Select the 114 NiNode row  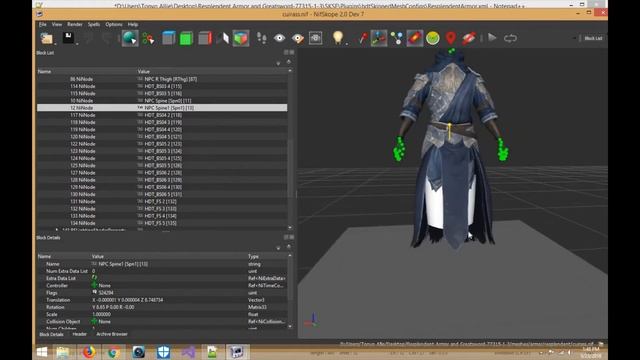(x=162, y=86)
